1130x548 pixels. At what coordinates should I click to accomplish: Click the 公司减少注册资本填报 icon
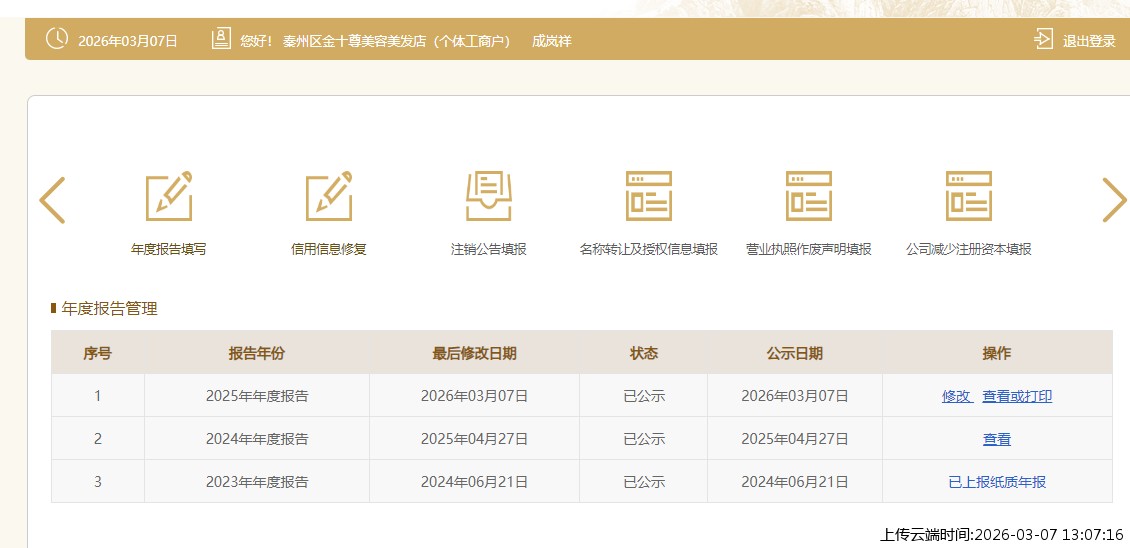(x=968, y=196)
